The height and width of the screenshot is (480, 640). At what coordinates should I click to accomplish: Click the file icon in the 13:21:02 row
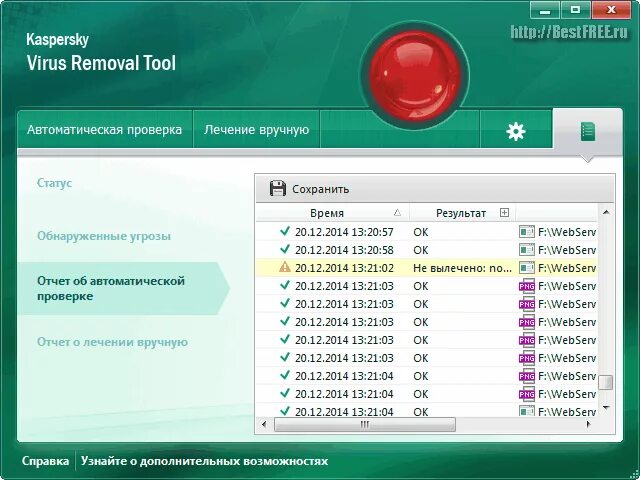(527, 268)
